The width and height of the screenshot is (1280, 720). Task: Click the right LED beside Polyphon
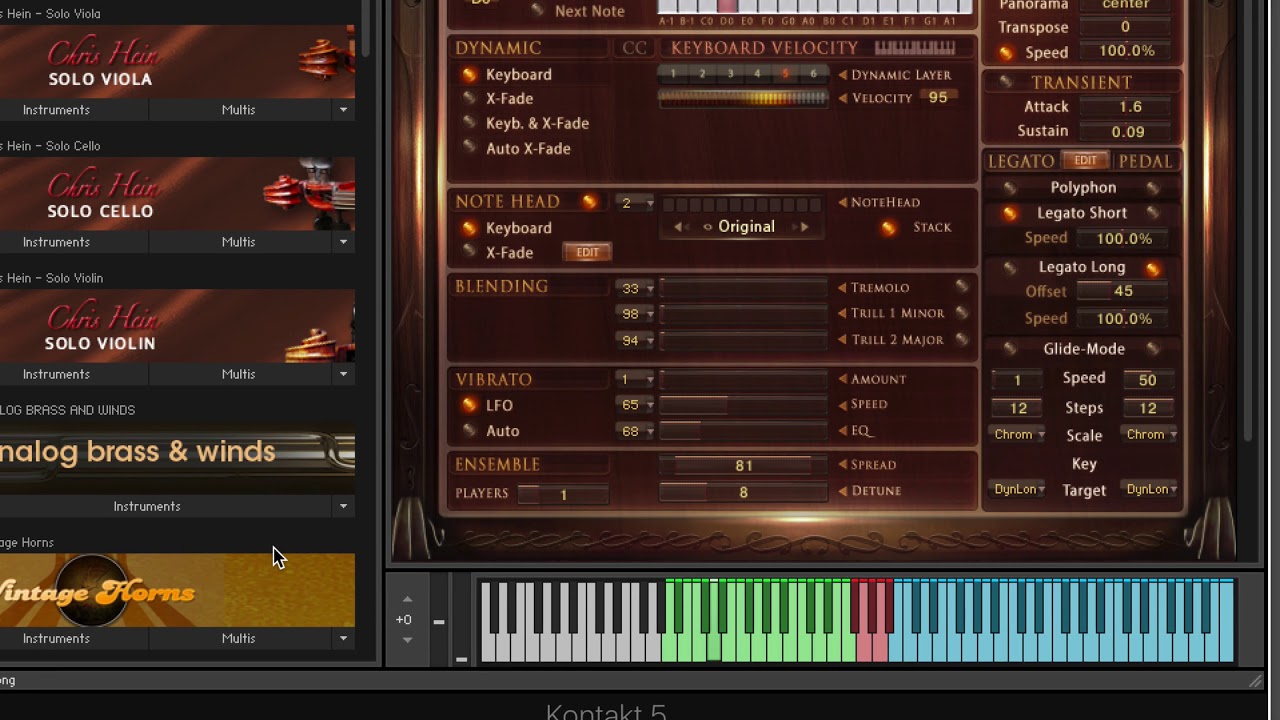[x=1152, y=188]
